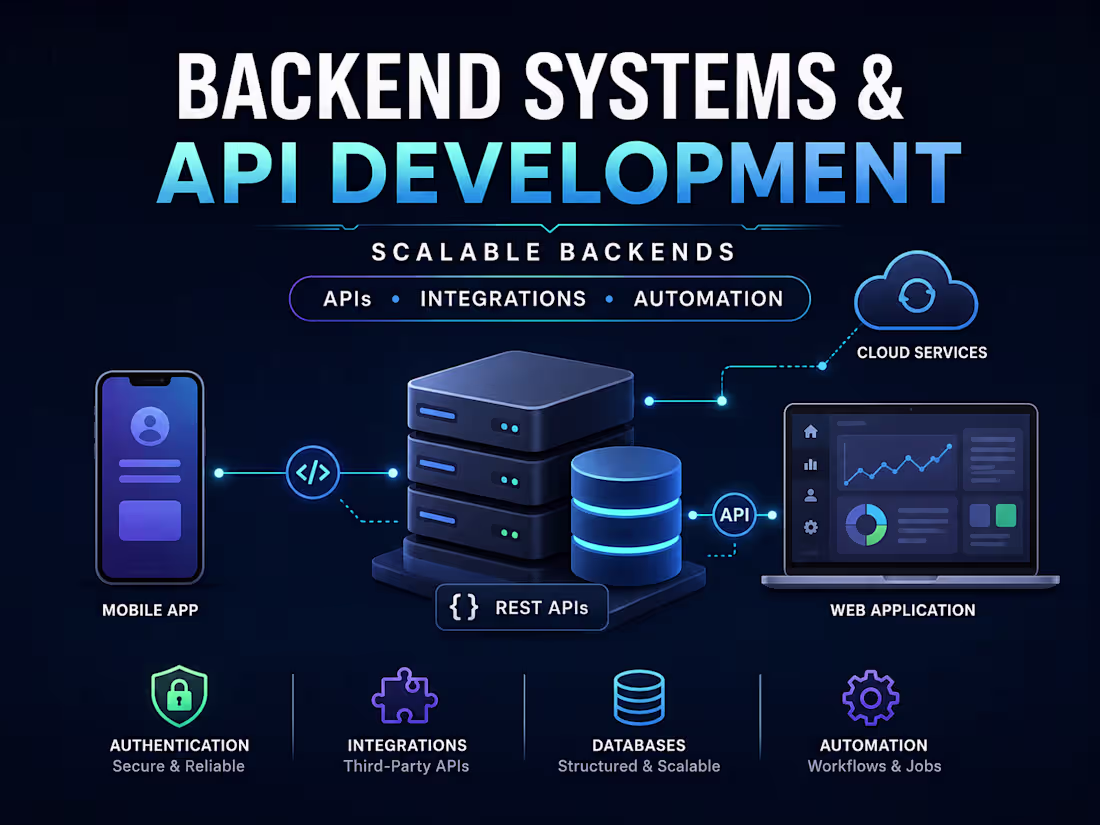This screenshot has width=1100, height=825.
Task: Click the donut chart on laptop dashboard
Action: pyautogui.click(x=866, y=525)
